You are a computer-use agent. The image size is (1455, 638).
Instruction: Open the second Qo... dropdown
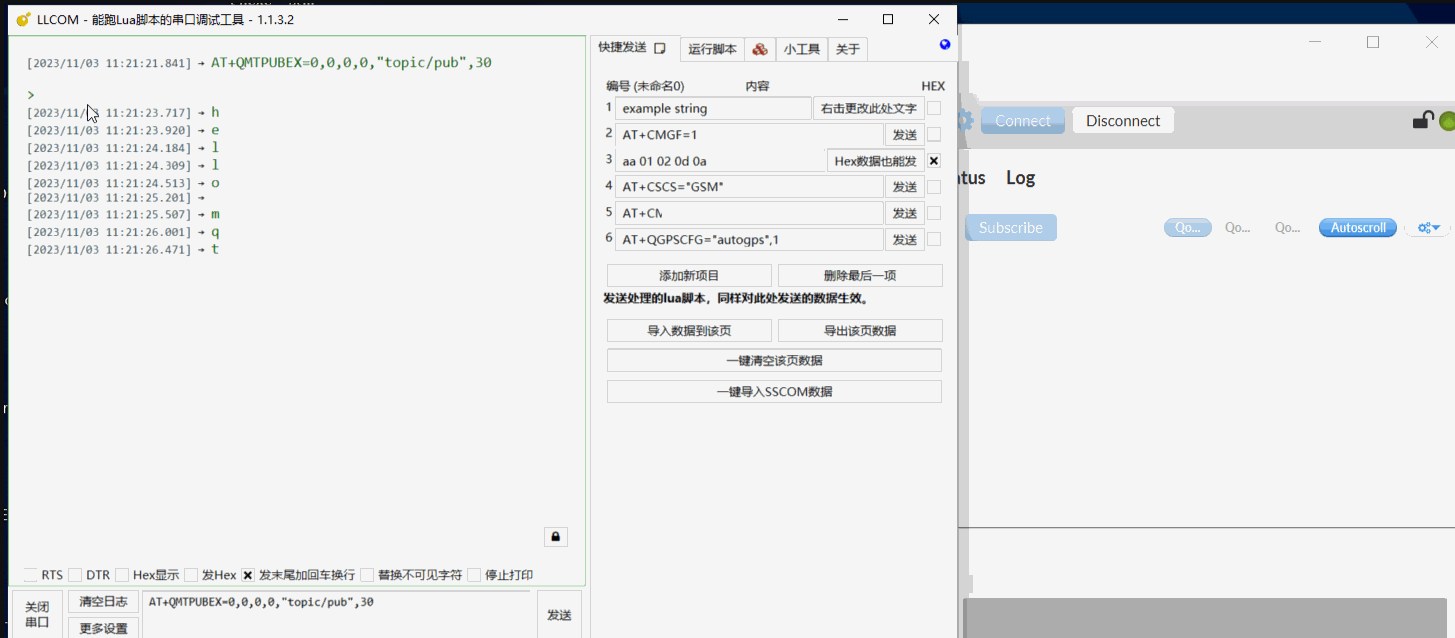coord(1237,227)
